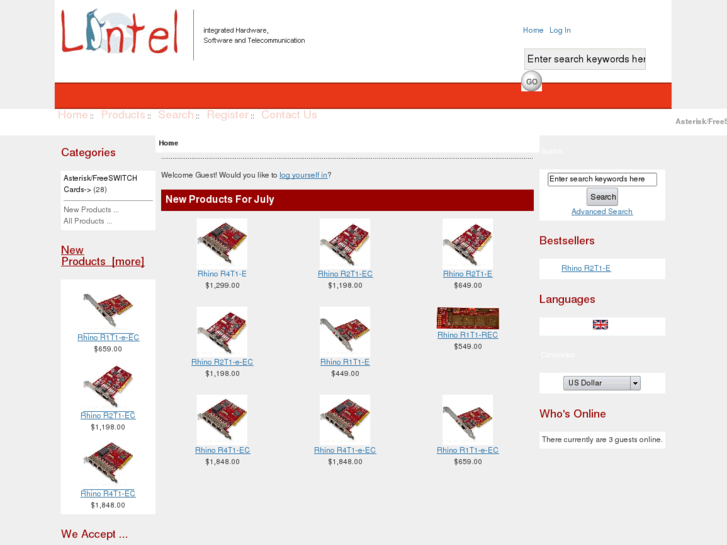Click the Lintel penguin logo
Viewport: 727px width, 545px height.
point(119,32)
